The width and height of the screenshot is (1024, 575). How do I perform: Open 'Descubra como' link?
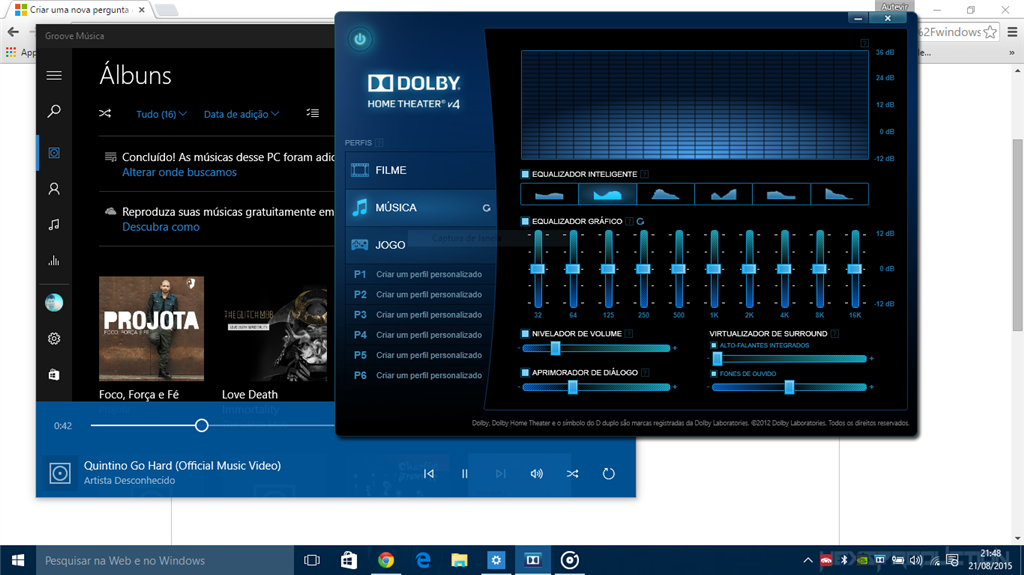click(x=161, y=227)
